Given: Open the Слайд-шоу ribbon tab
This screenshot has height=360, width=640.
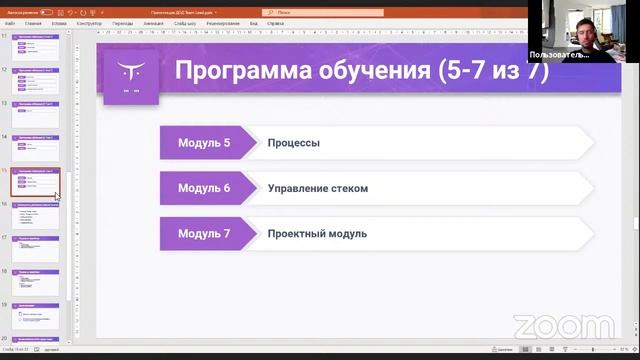Looking at the screenshot, I should click(x=185, y=24).
